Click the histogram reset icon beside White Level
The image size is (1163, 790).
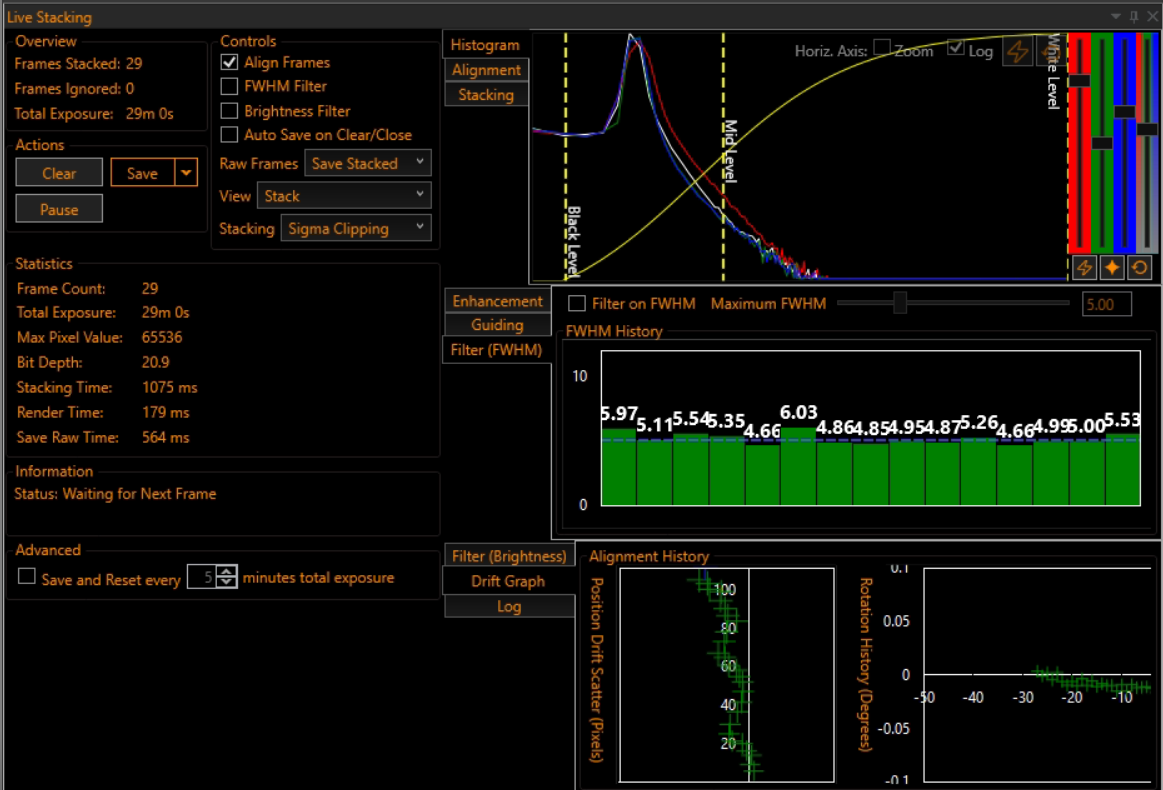pos(1049,52)
